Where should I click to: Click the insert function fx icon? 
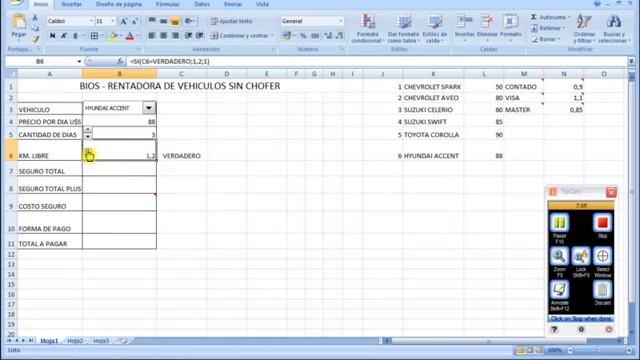120,61
